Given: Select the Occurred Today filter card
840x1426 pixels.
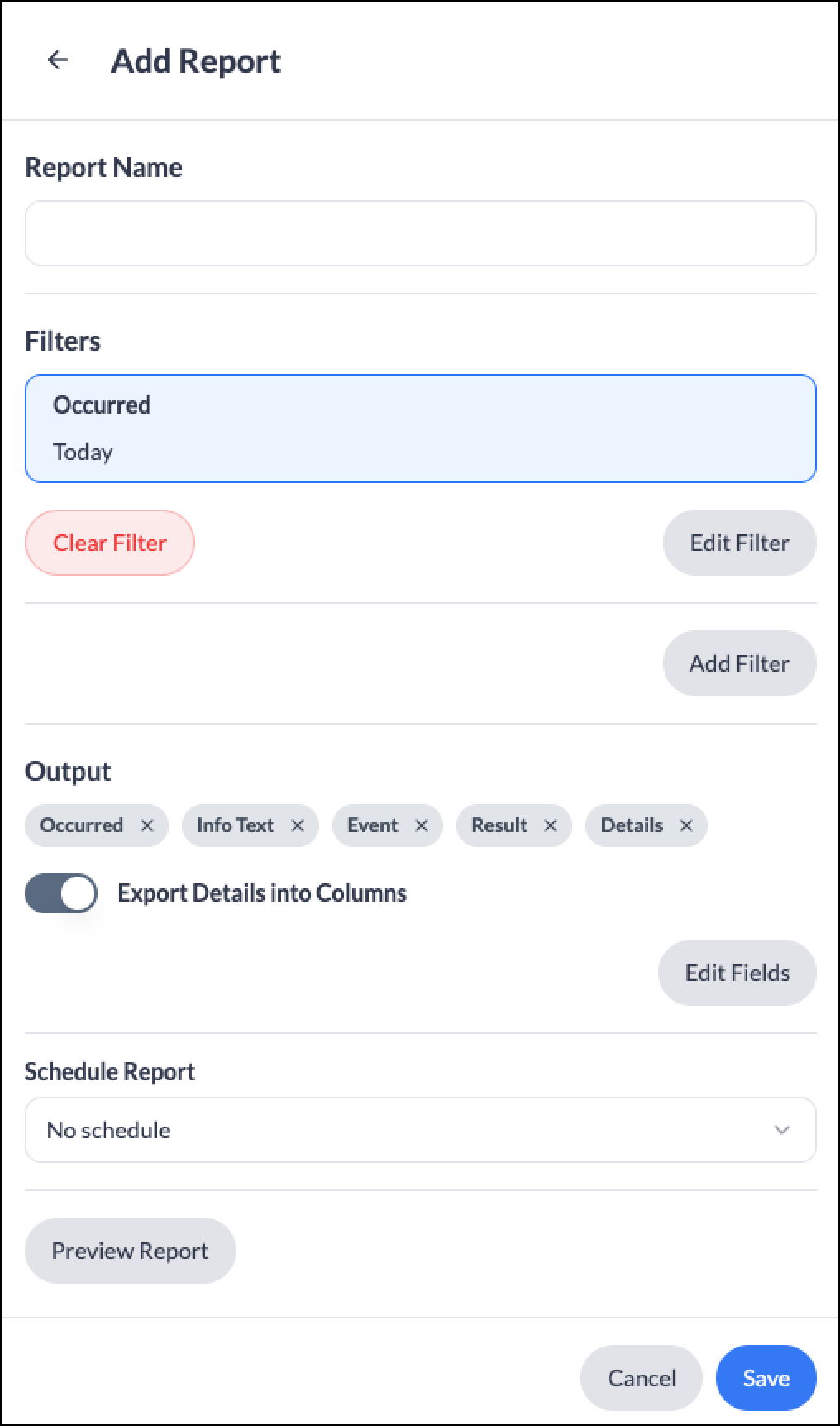Looking at the screenshot, I should pos(421,428).
